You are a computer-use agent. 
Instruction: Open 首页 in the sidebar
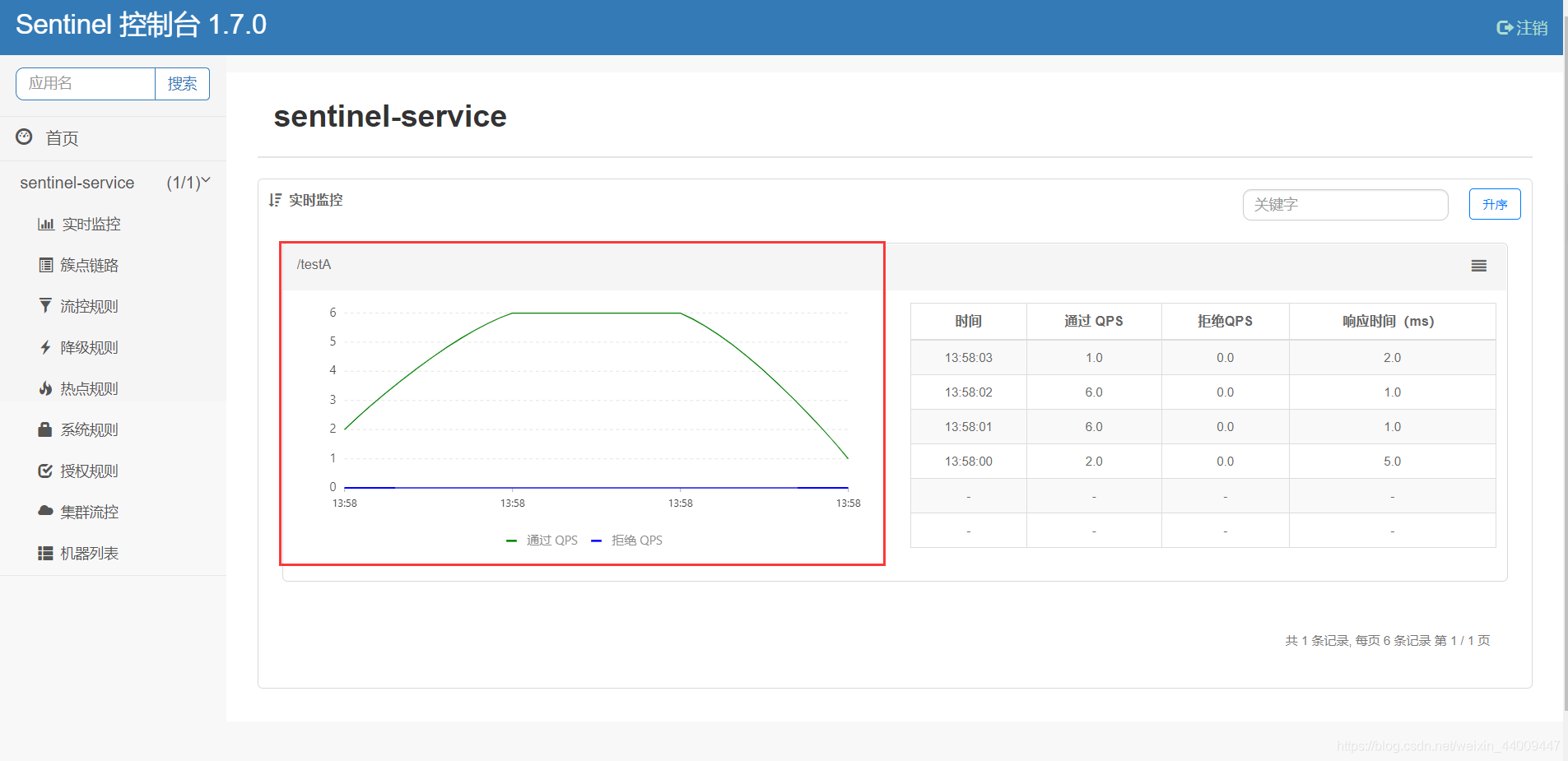coord(62,138)
